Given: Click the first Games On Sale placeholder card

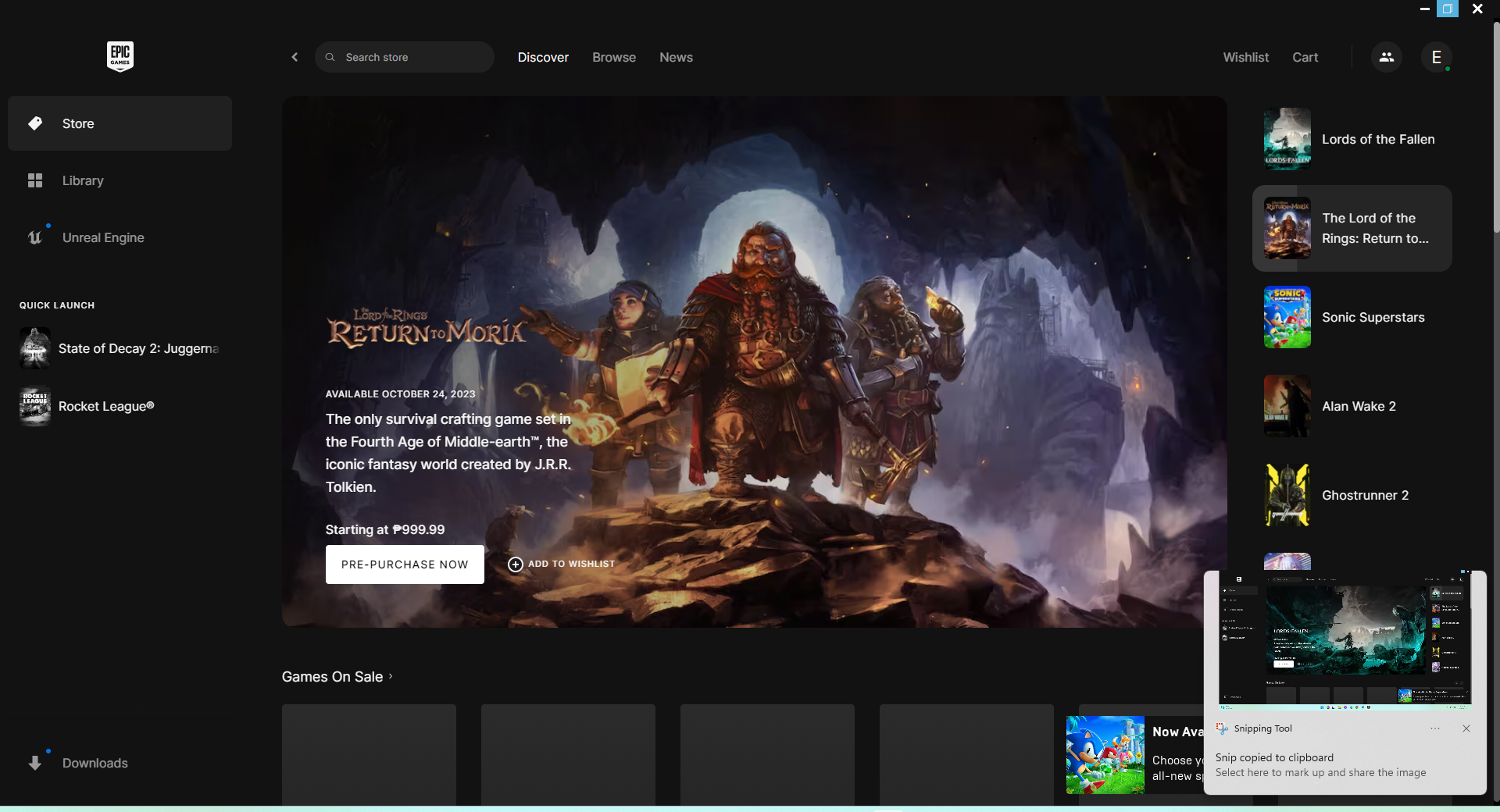Looking at the screenshot, I should pyautogui.click(x=369, y=755).
